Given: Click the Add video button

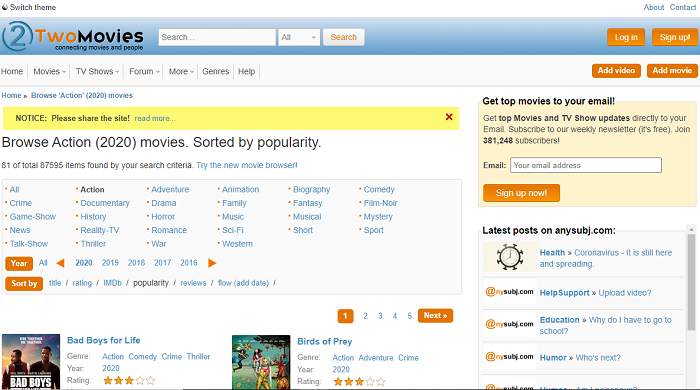Looking at the screenshot, I should [x=616, y=71].
